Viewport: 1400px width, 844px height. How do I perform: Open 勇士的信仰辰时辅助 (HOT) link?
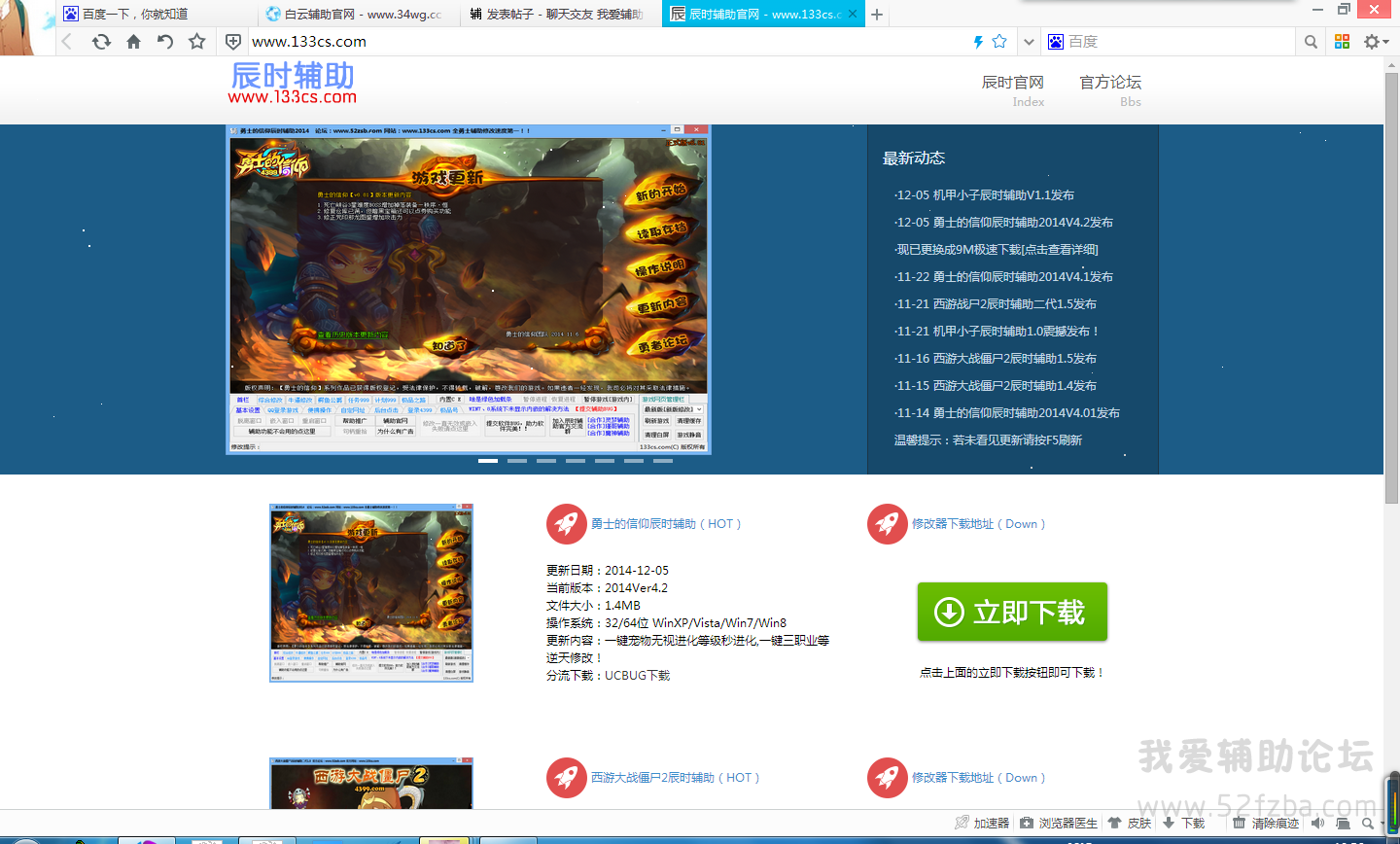pyautogui.click(x=666, y=524)
